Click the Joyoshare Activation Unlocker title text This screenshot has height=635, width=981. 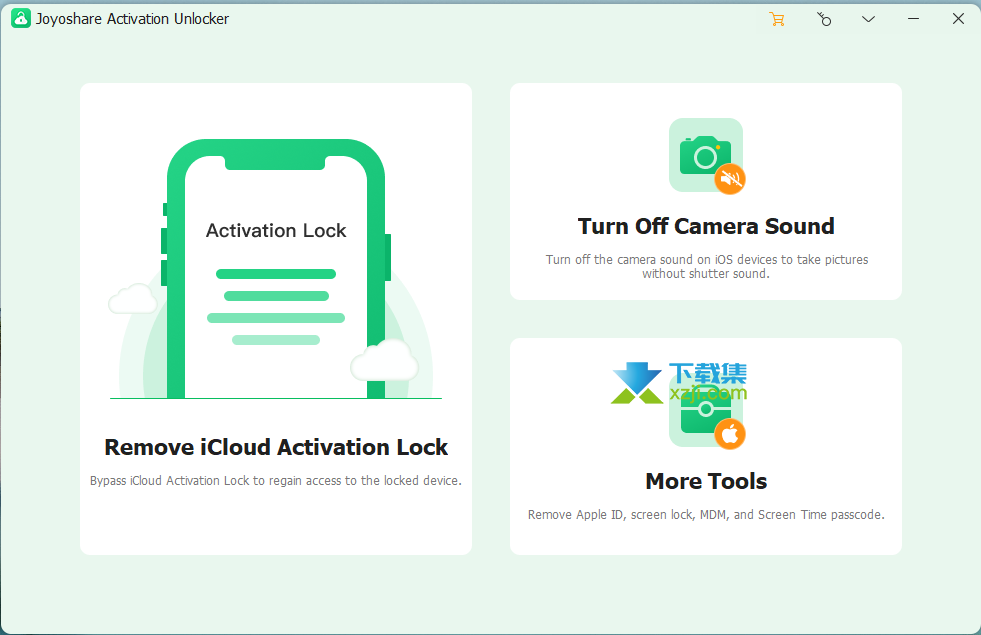tap(132, 19)
